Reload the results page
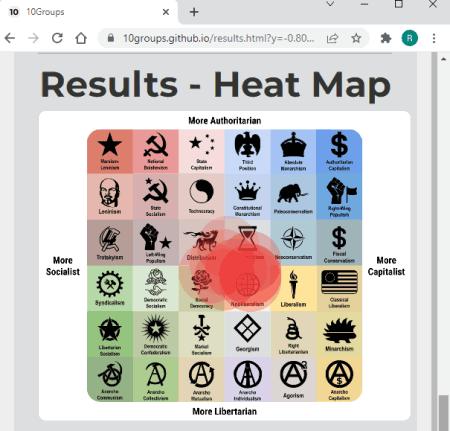Viewport: 450px width, 431px height. pos(57,38)
